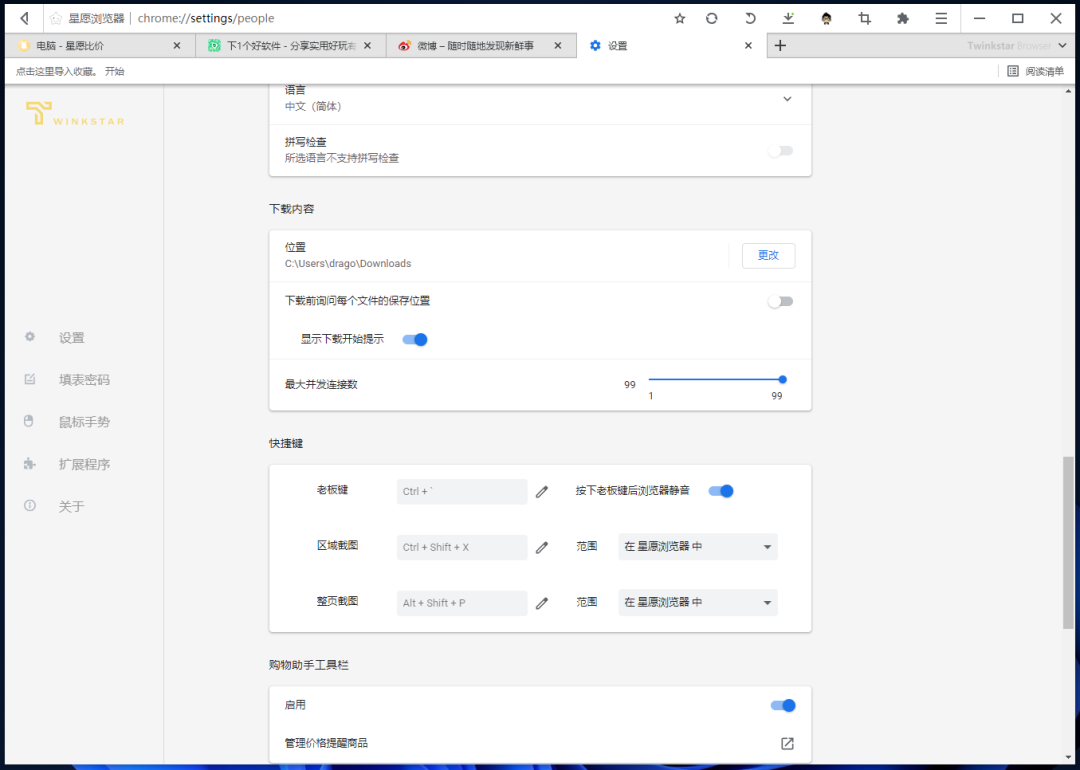Open the hamburger menu in the toolbar

point(940,18)
